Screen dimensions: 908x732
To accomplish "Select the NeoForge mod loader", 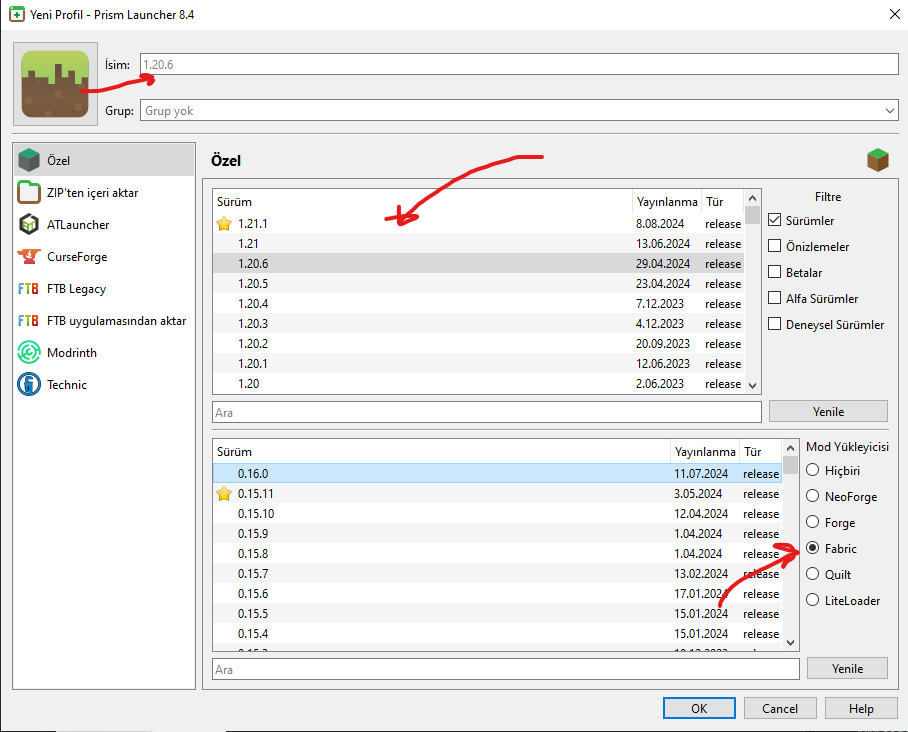I will pos(812,496).
